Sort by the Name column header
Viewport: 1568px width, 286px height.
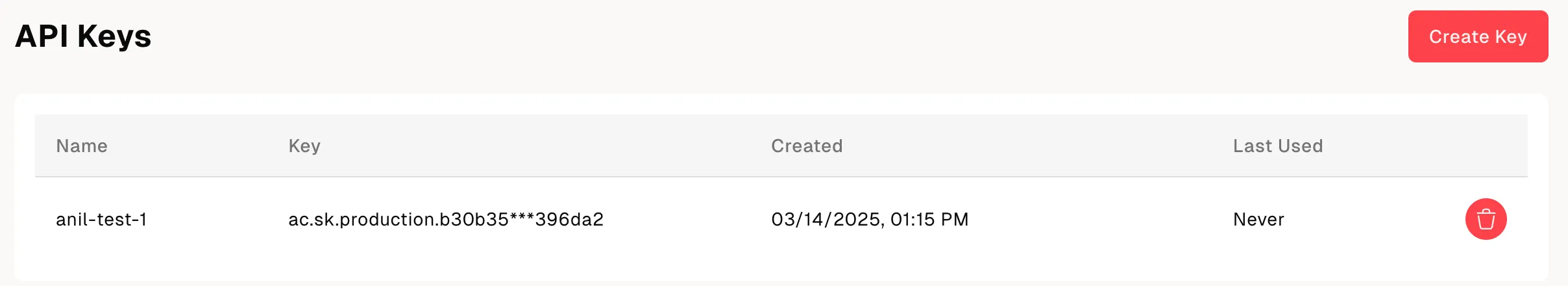tap(82, 146)
